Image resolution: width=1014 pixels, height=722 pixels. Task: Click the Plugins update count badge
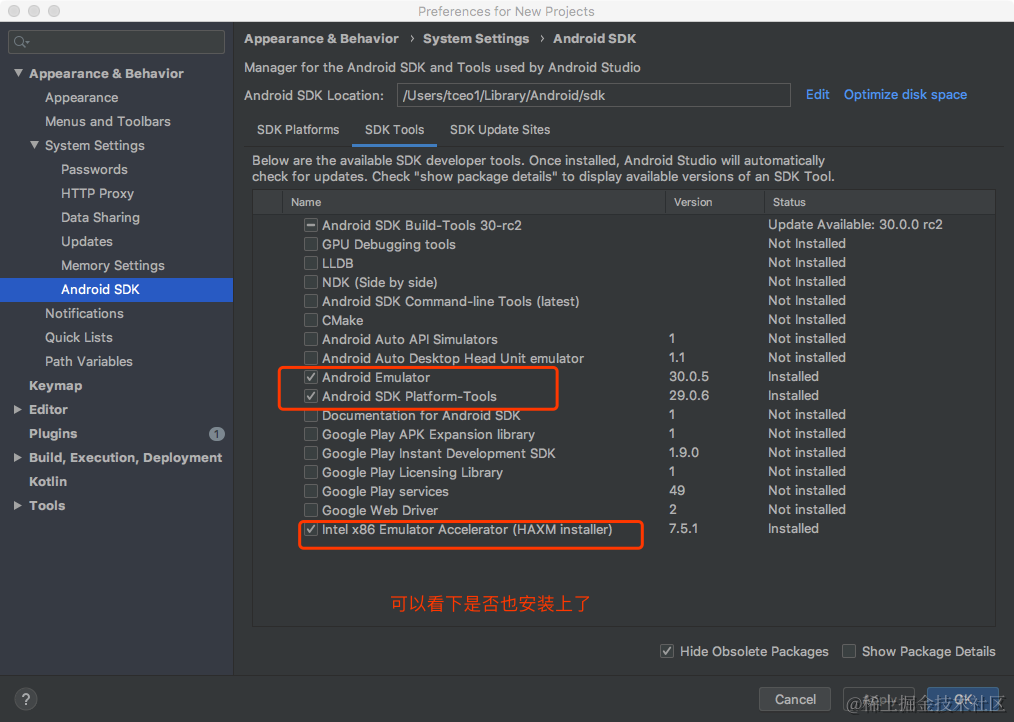[217, 433]
